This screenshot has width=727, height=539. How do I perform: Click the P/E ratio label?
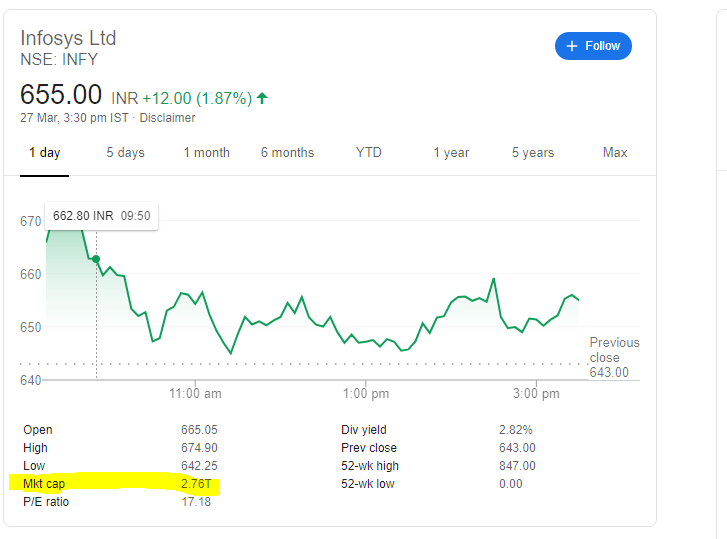coord(46,502)
